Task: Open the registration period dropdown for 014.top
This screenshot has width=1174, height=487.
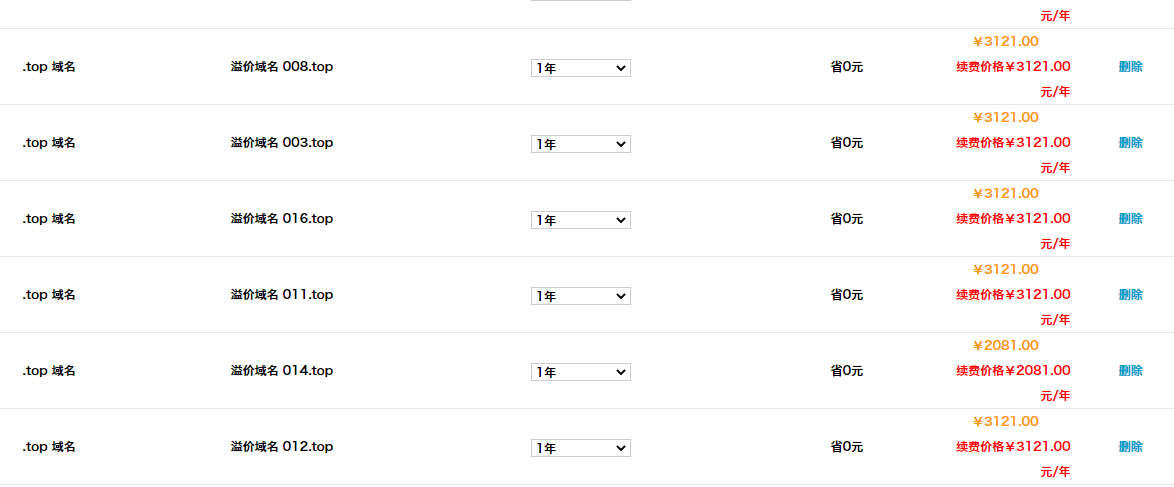Action: (x=580, y=372)
